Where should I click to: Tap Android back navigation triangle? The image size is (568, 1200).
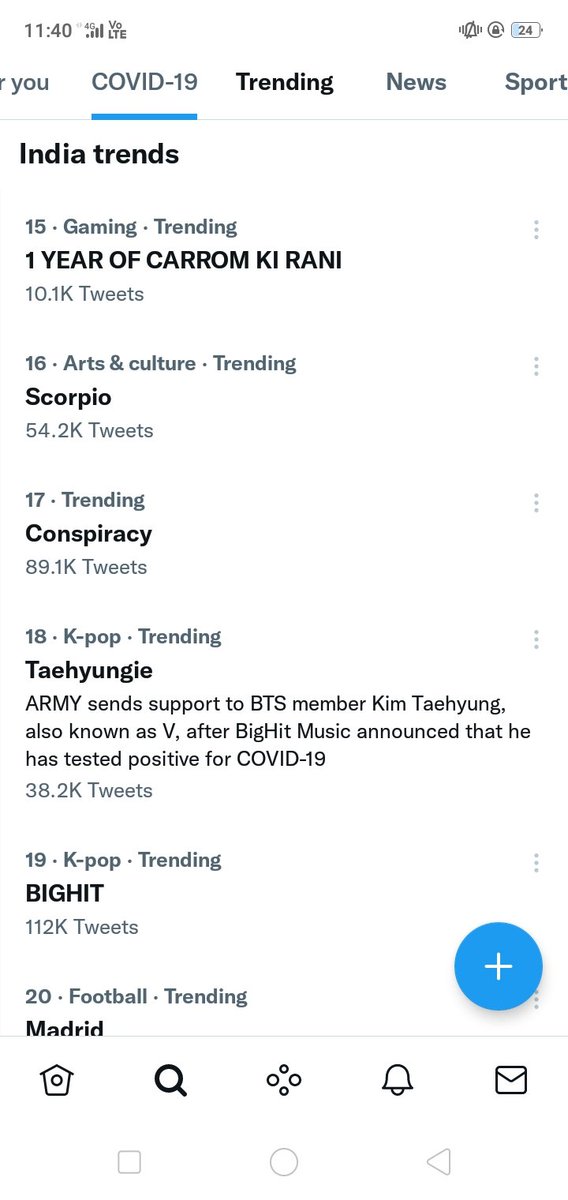coord(438,1162)
